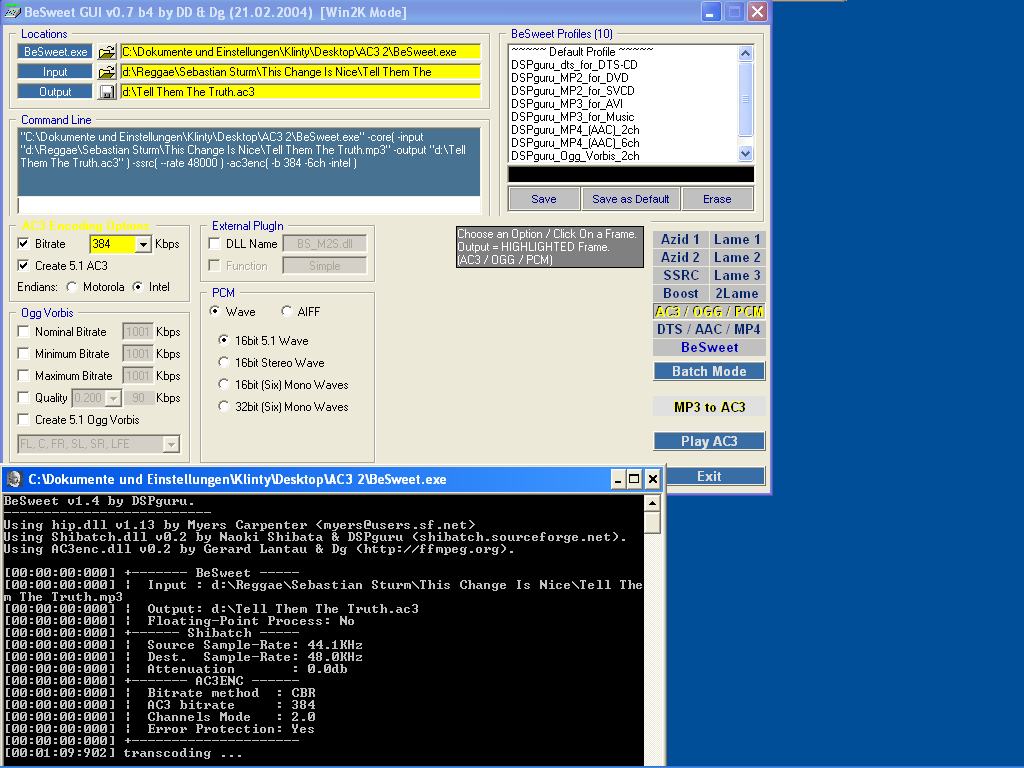
Task: Select Wave PCM format
Action: [x=214, y=312]
